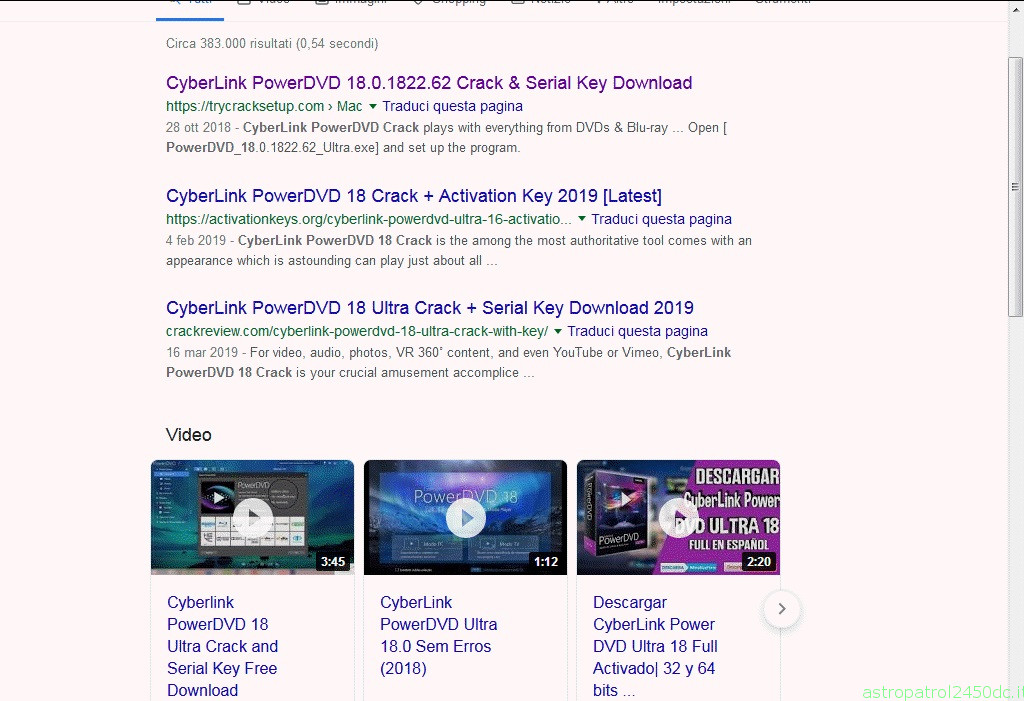Click the crackreview.com URL
This screenshot has width=1024, height=701.
point(357,331)
